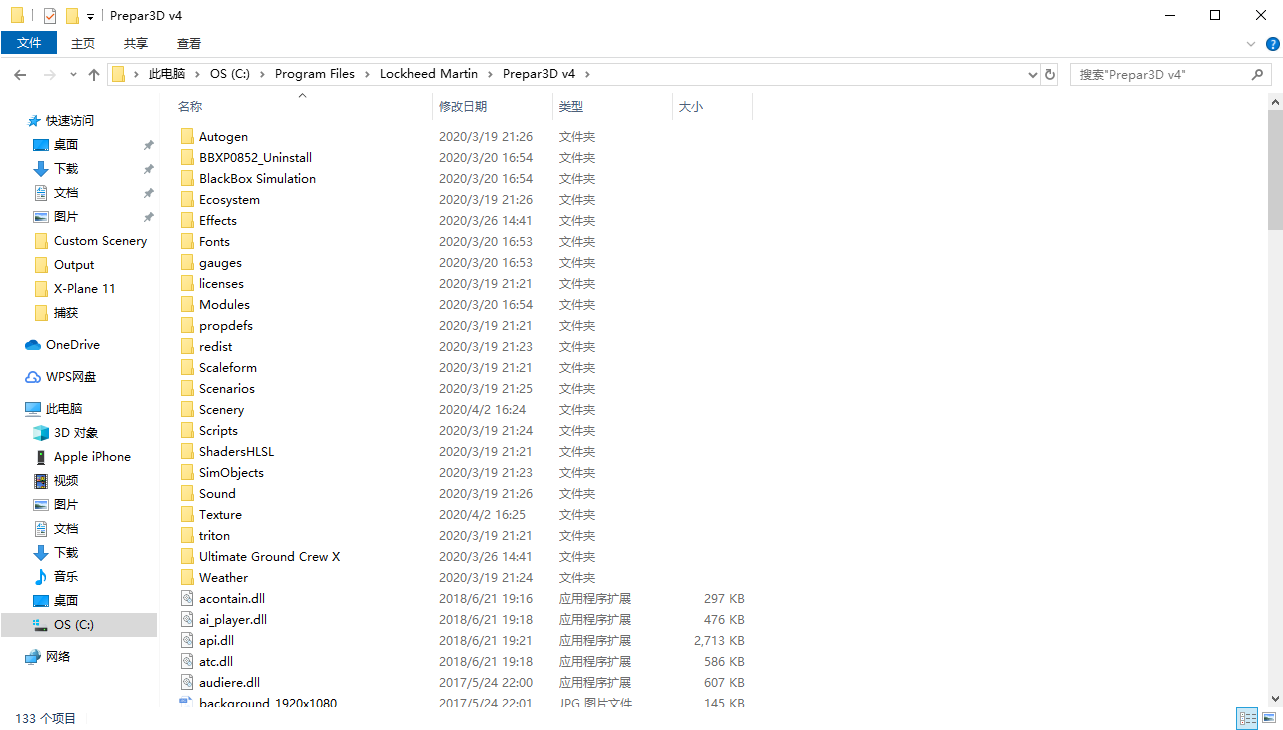The height and width of the screenshot is (730, 1283).
Task: Click the Back navigation arrow
Action: (x=20, y=75)
